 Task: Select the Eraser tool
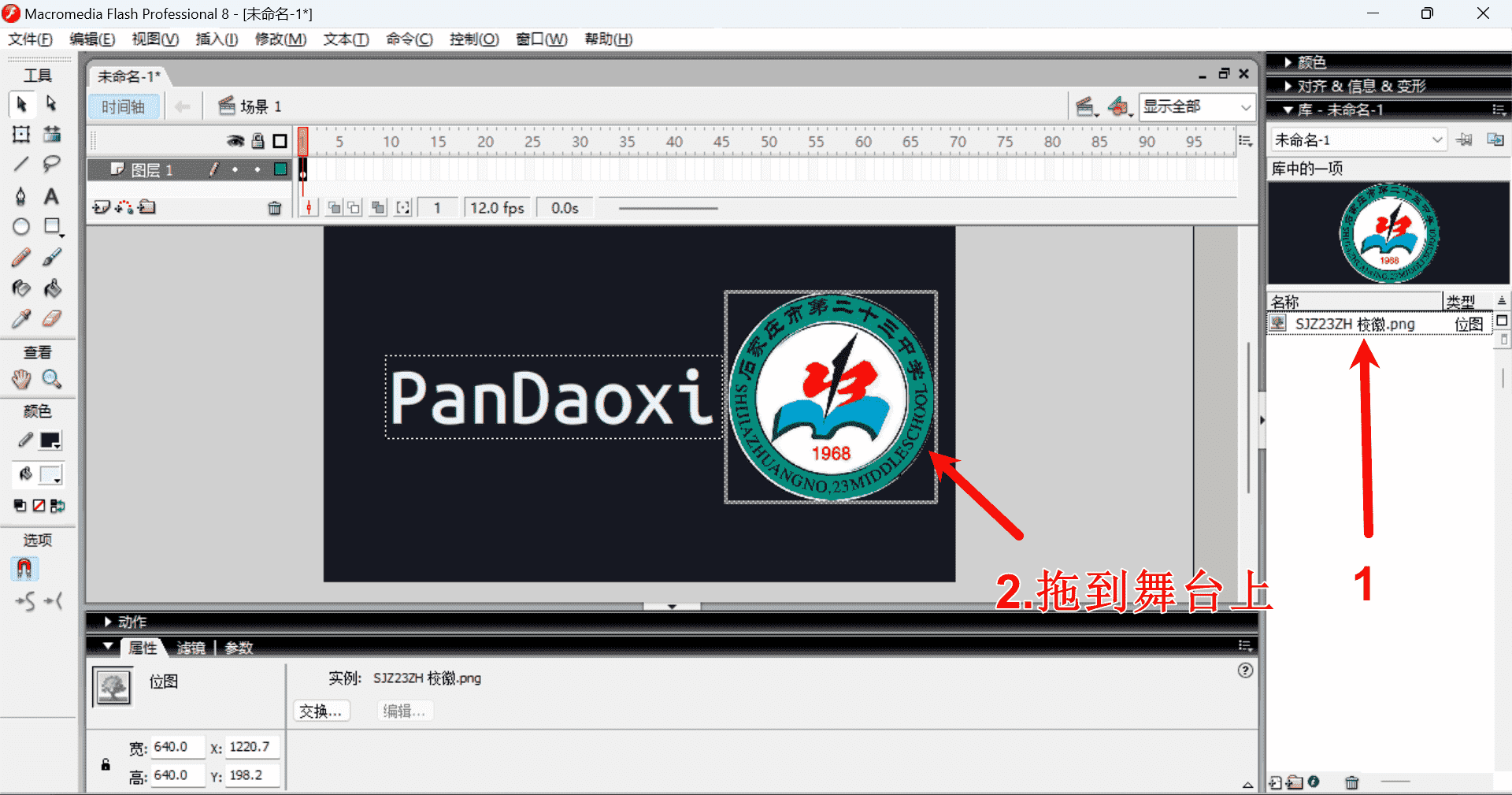click(x=52, y=318)
